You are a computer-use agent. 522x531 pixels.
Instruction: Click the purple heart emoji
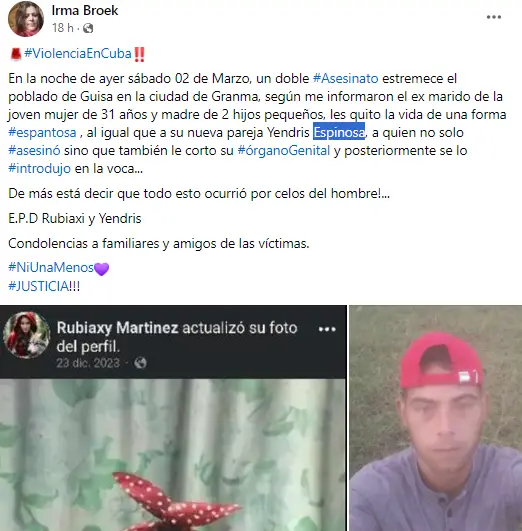click(x=101, y=269)
